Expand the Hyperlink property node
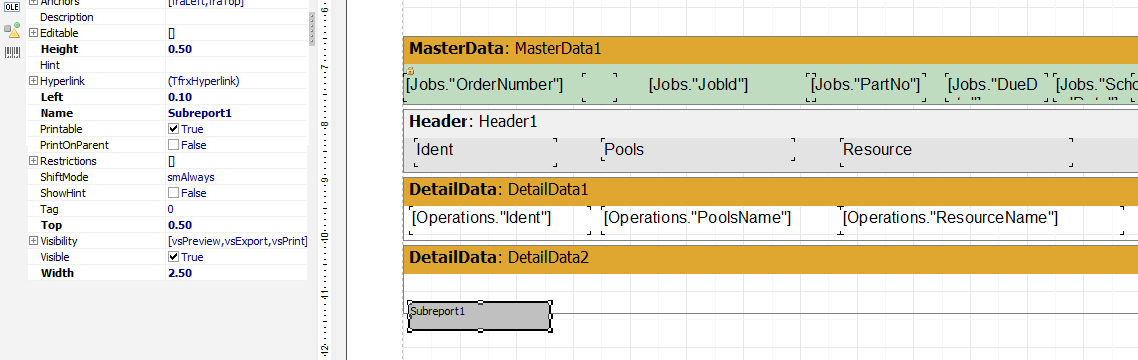The image size is (1138, 360). tap(33, 81)
